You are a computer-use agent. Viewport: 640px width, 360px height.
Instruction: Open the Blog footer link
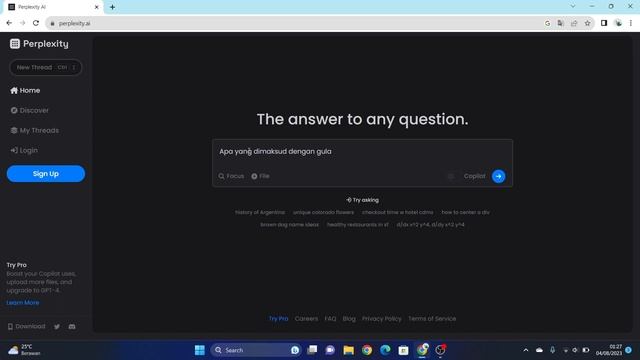tap(349, 318)
